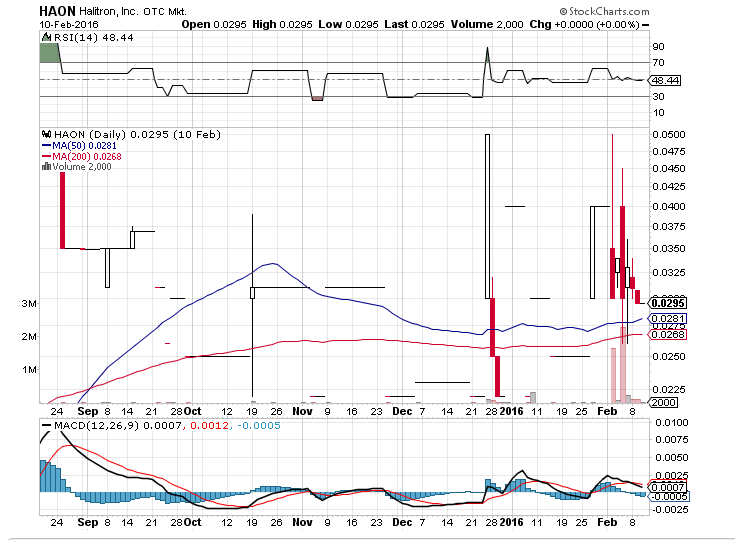Click the 0.0400 price axis label
The width and height of the screenshot is (735, 540).
(668, 206)
